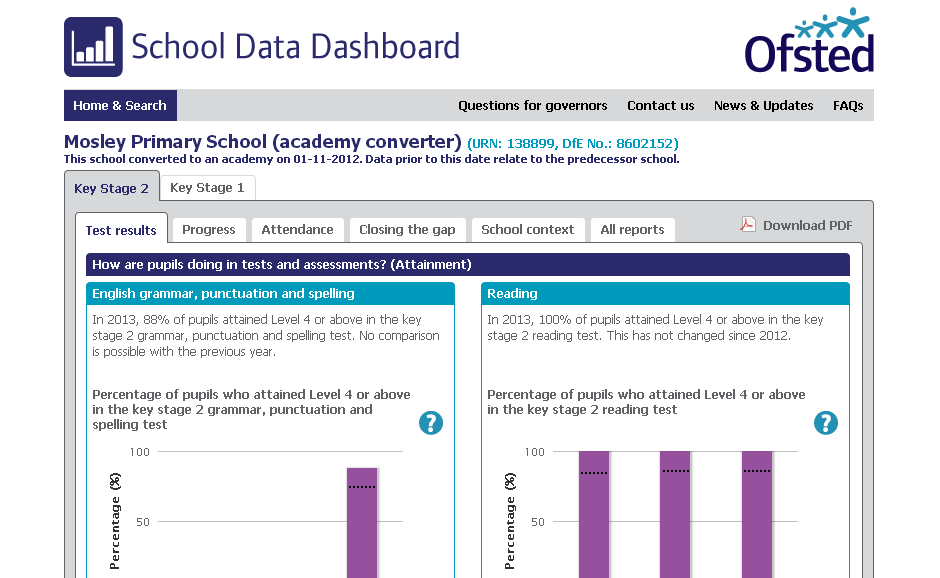Open News & Updates
Viewport: 940px width, 578px height.
tap(763, 106)
